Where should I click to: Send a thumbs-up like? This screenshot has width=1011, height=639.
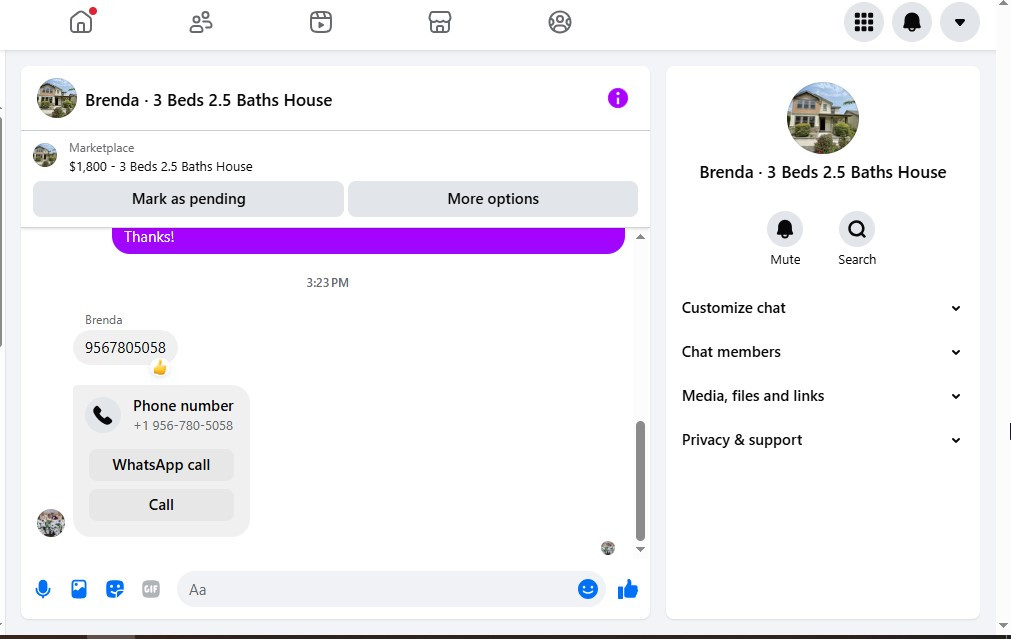[x=627, y=589]
